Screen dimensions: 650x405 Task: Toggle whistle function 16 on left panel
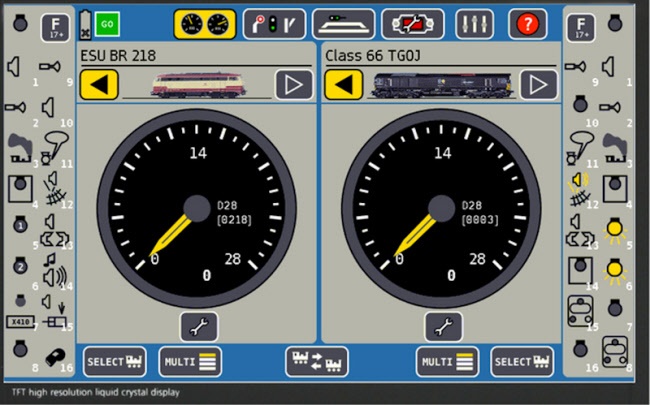(54, 357)
